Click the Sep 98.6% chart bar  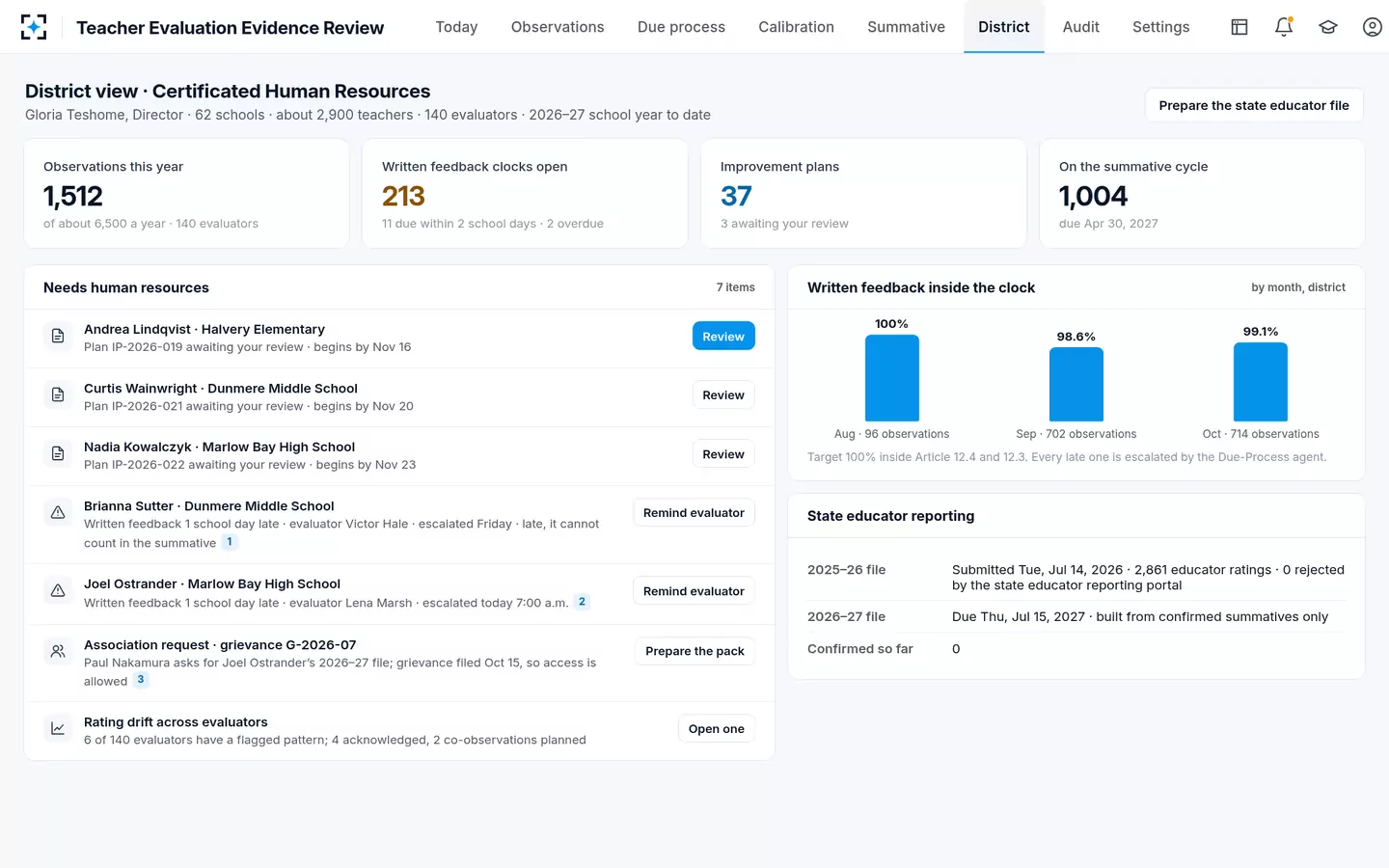(x=1076, y=384)
